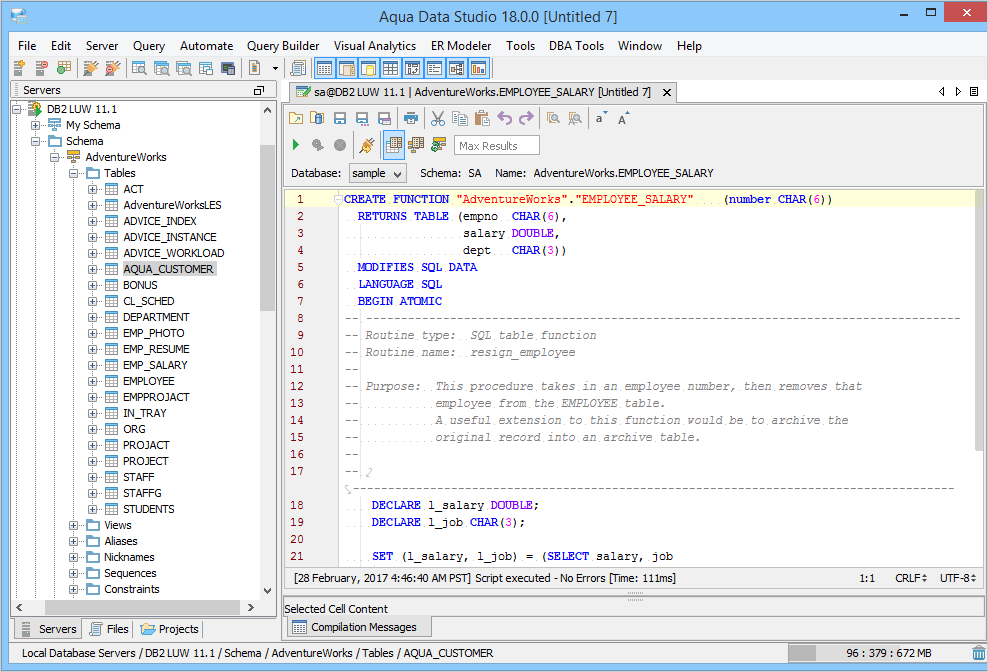Viewport: 988px width, 672px height.
Task: Open the Compilation Messages tab
Action: (x=360, y=627)
